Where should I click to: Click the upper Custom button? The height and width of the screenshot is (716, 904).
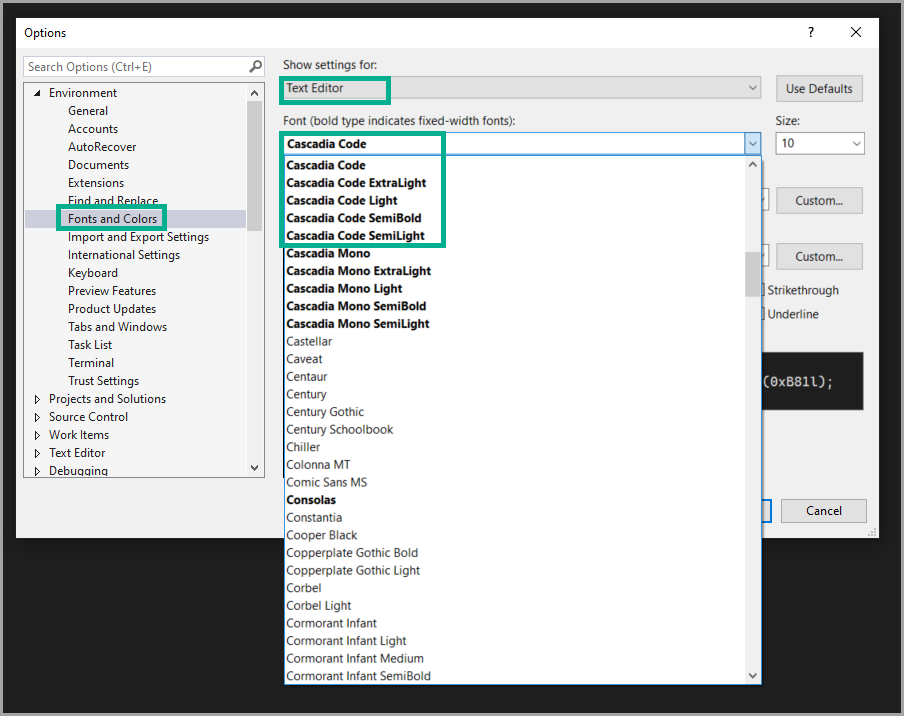pyautogui.click(x=818, y=200)
